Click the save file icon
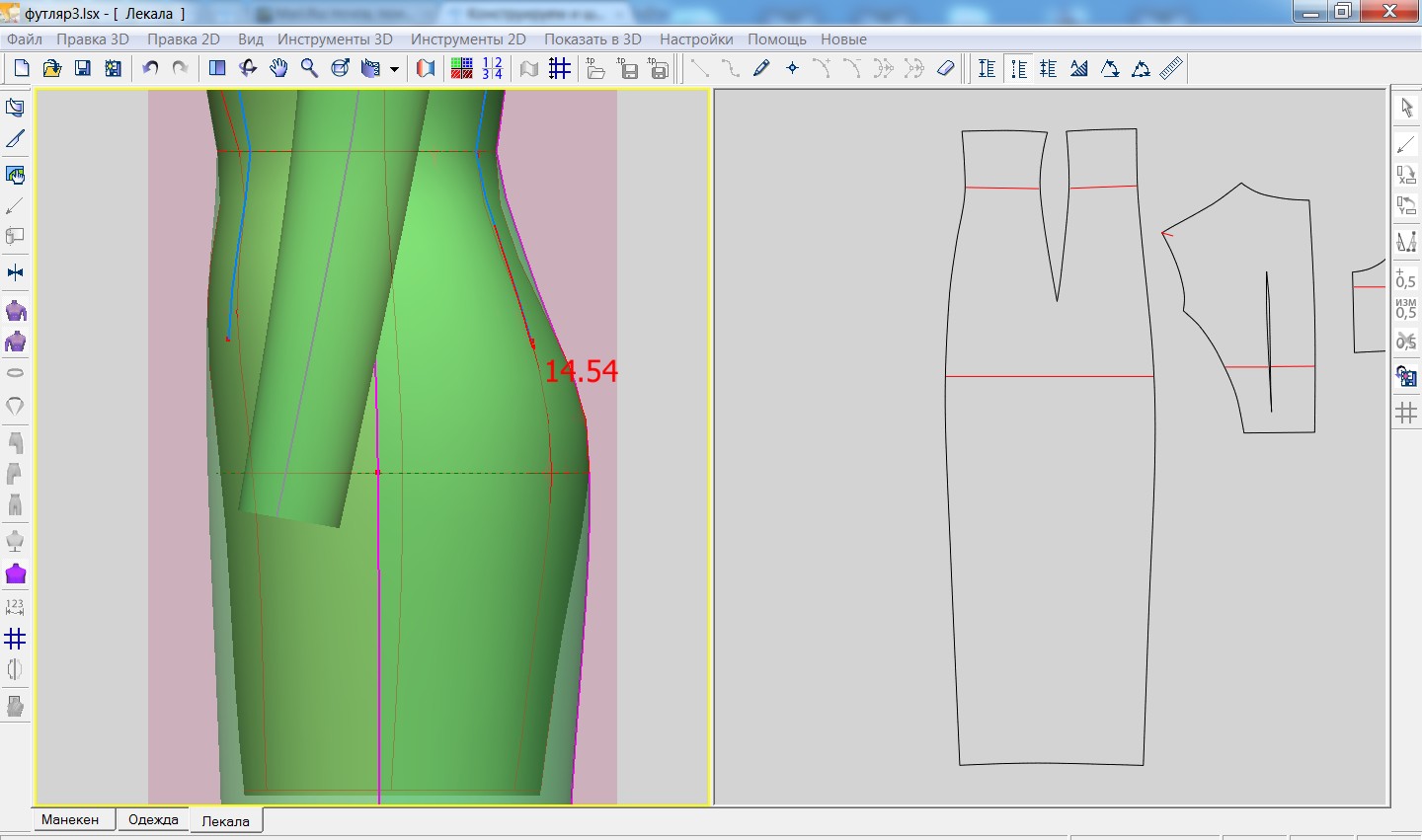This screenshot has width=1422, height=840. click(x=83, y=68)
